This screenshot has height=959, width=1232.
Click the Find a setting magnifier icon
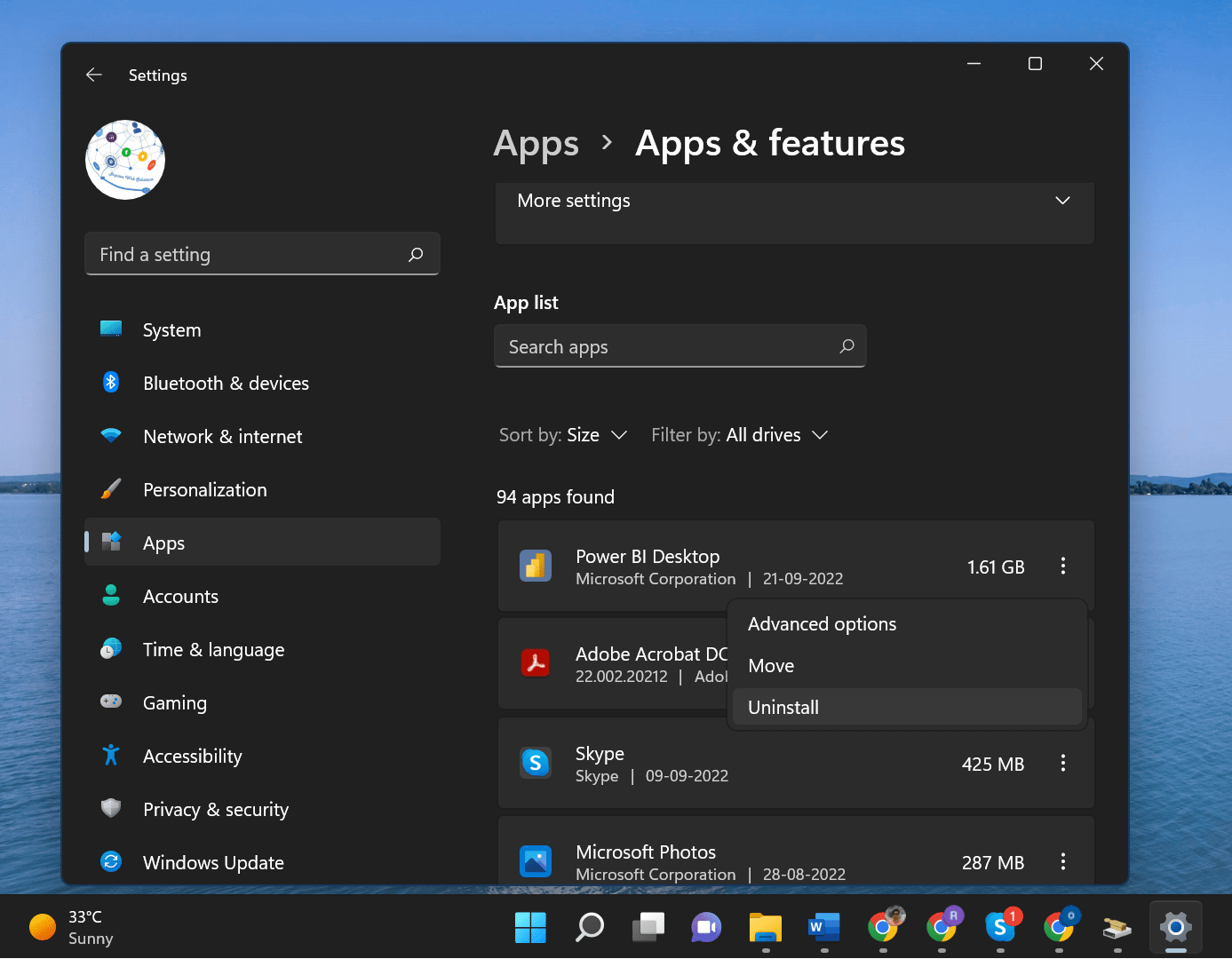[x=416, y=255]
